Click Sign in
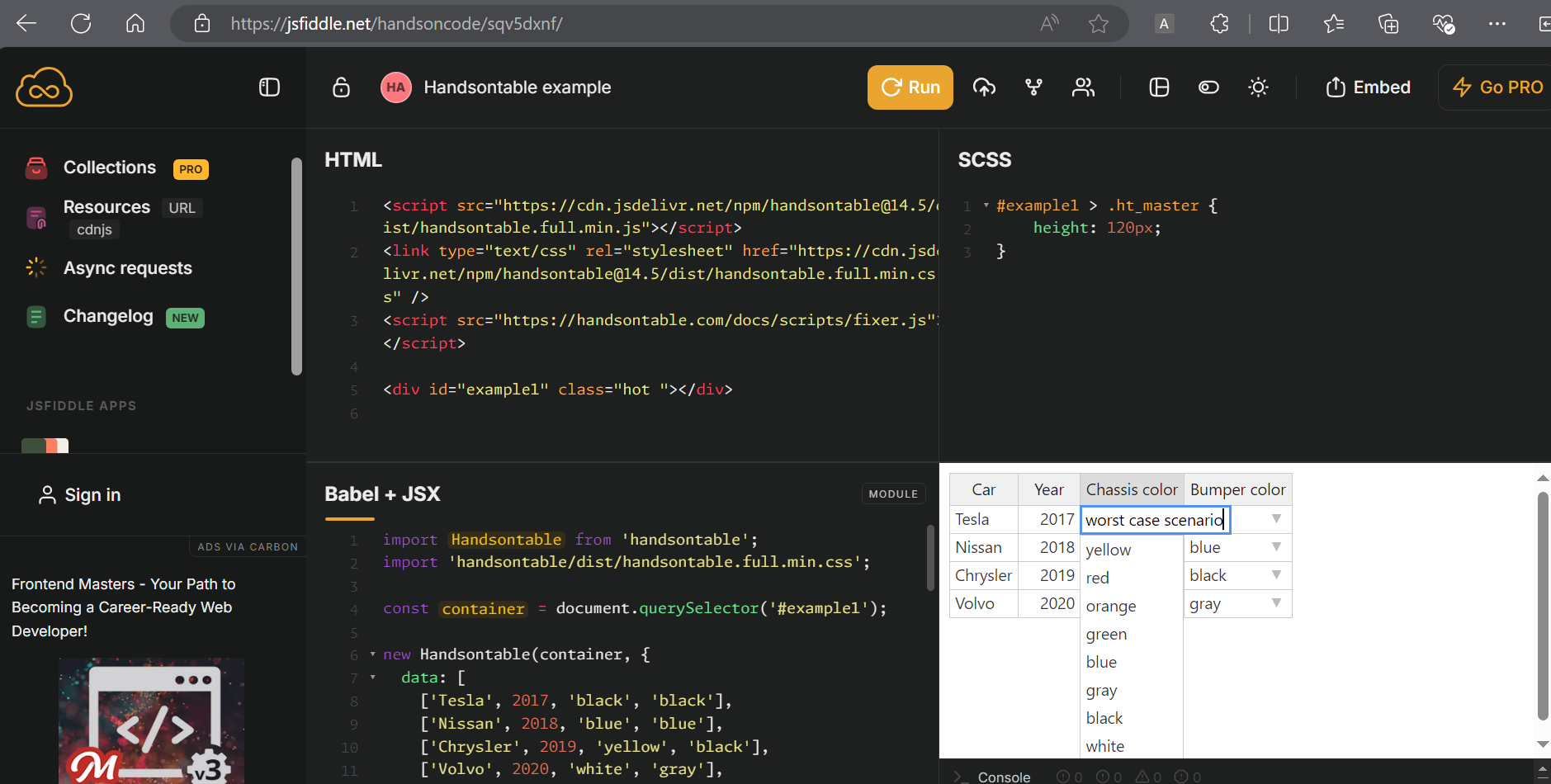The height and width of the screenshot is (784, 1551). [80, 495]
